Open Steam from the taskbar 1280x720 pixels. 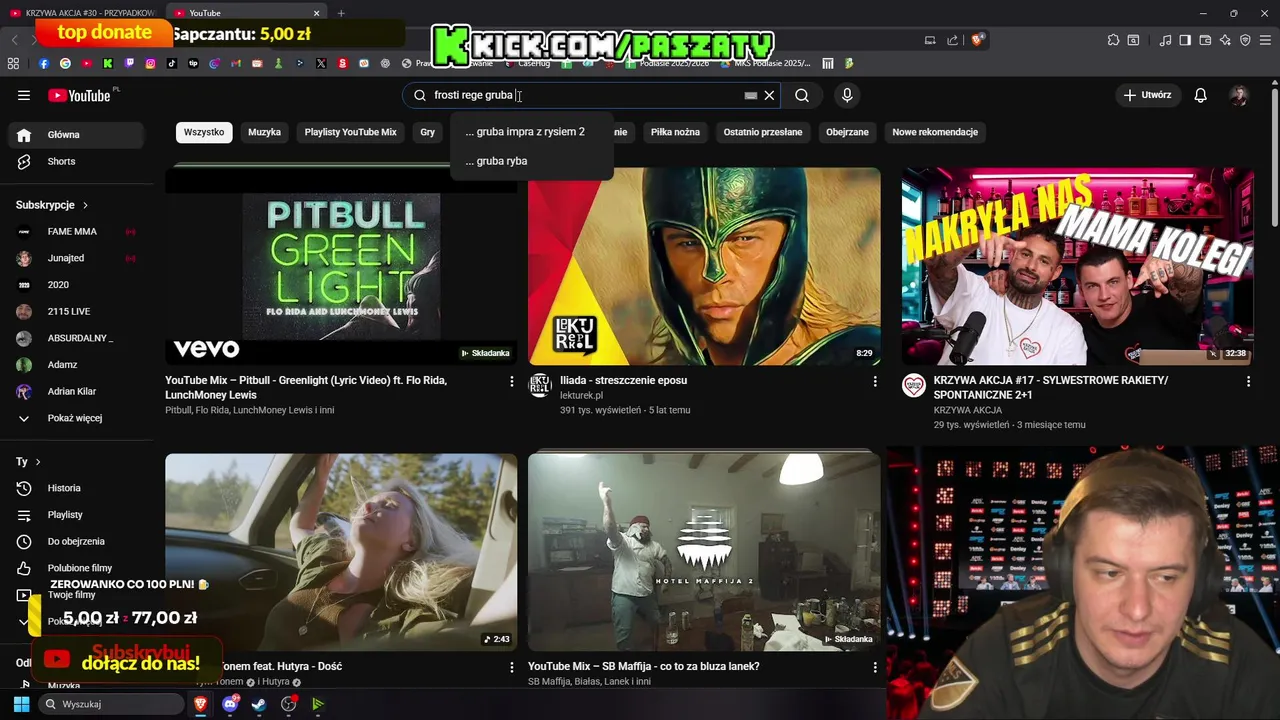[x=259, y=704]
